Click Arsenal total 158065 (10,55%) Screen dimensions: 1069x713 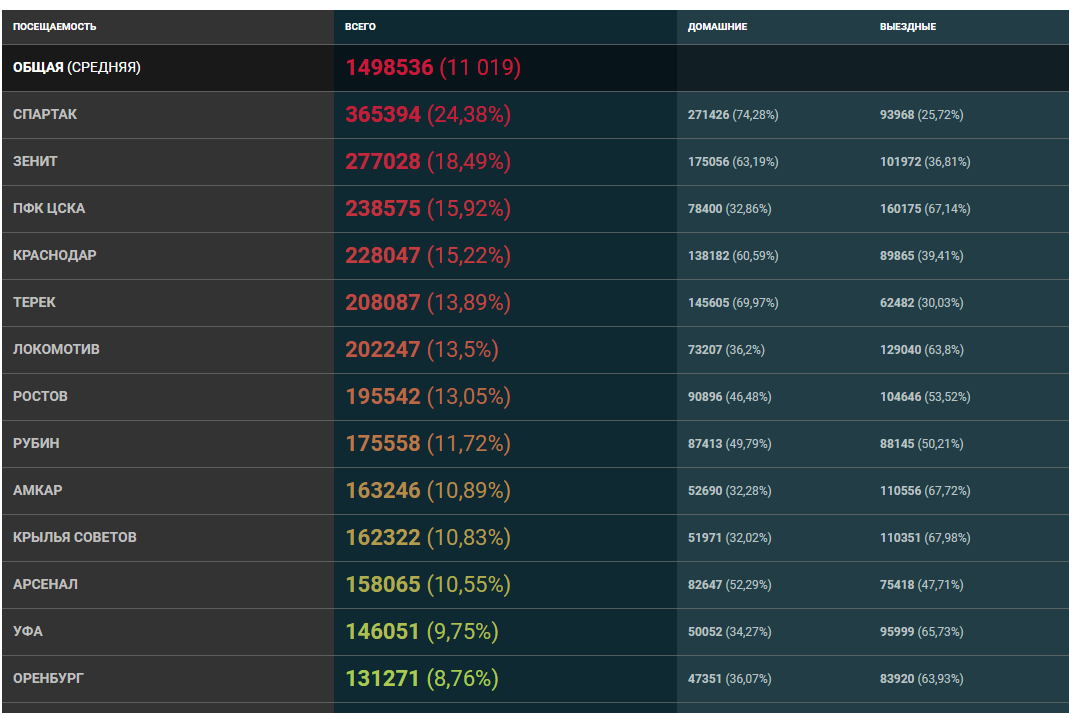click(x=427, y=585)
